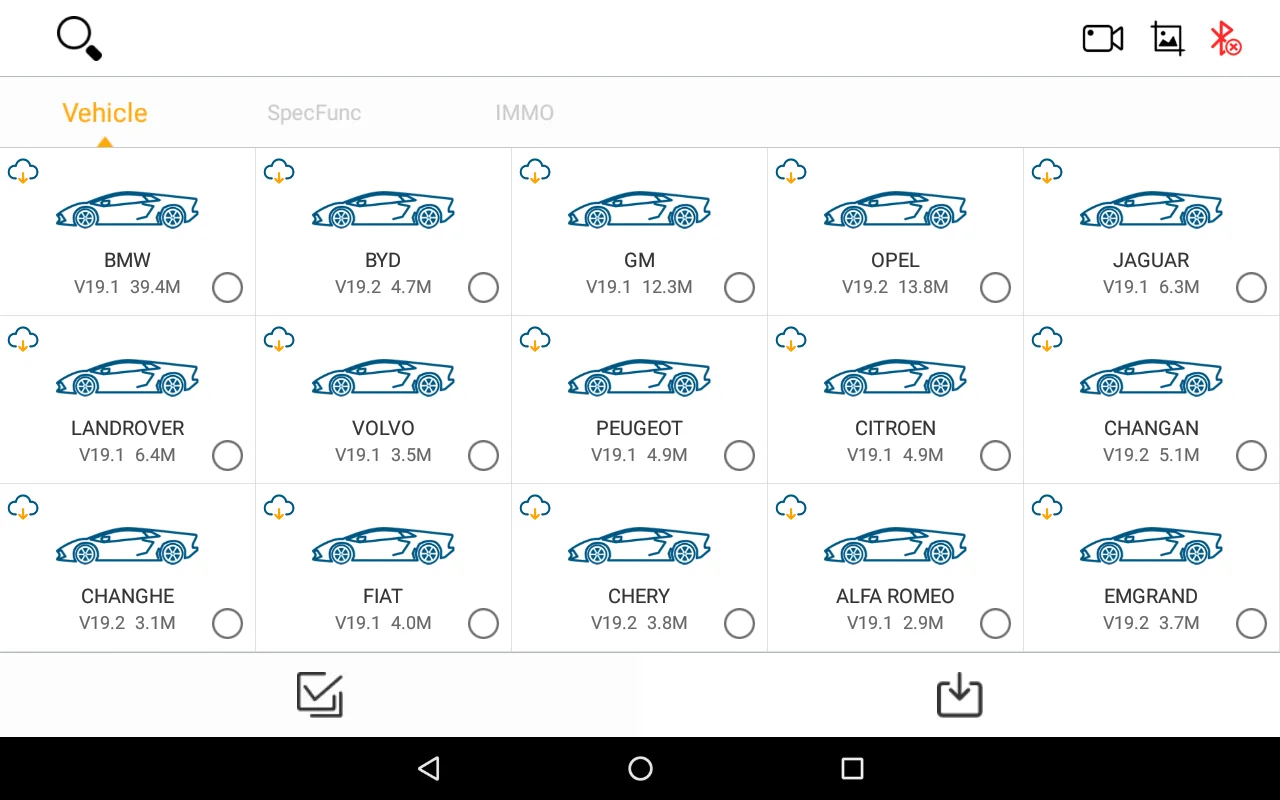Select the PEUGEOT radio button
This screenshot has height=800, width=1280.
[739, 455]
